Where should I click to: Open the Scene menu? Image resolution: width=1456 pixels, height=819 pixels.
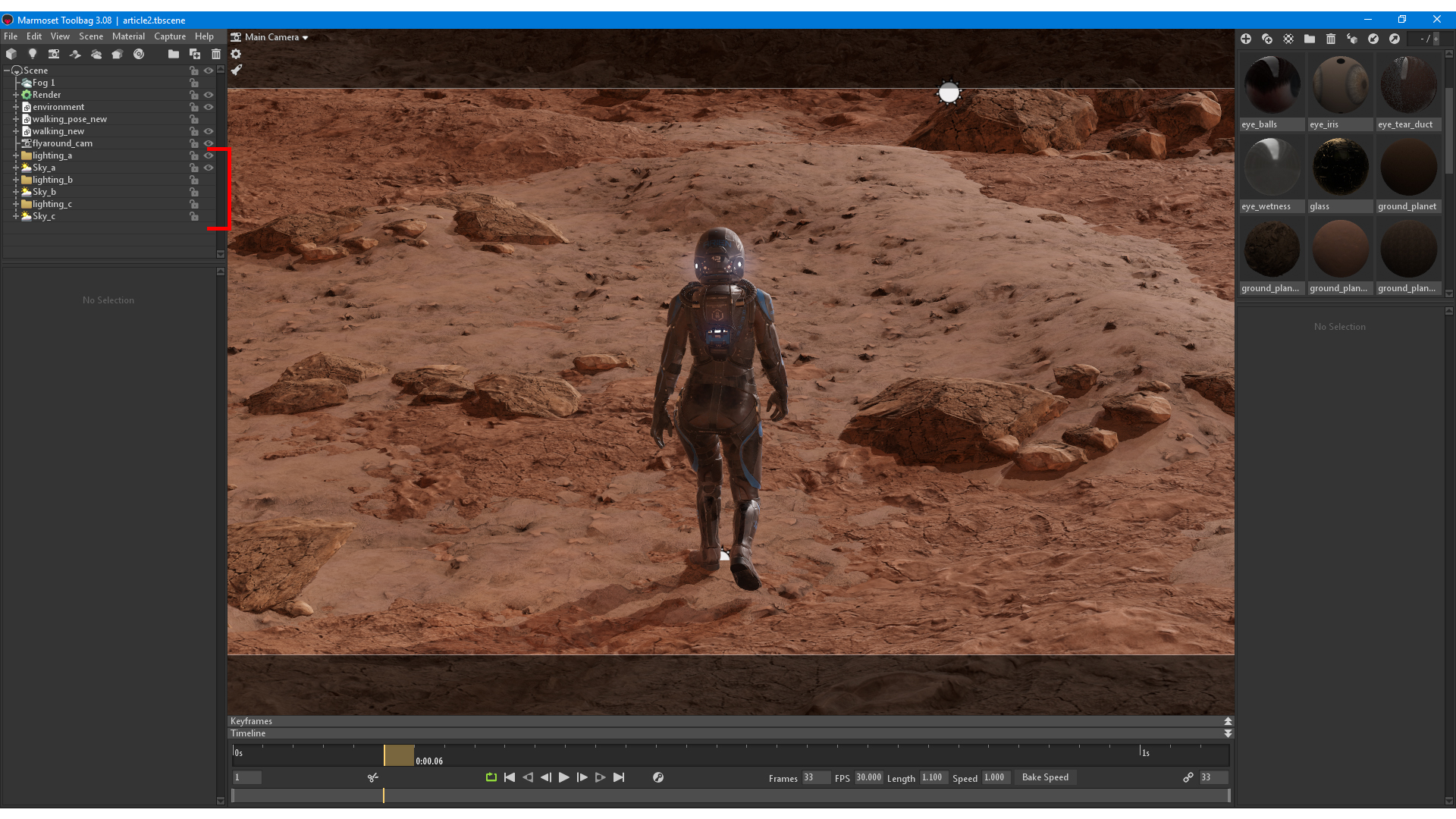click(91, 36)
